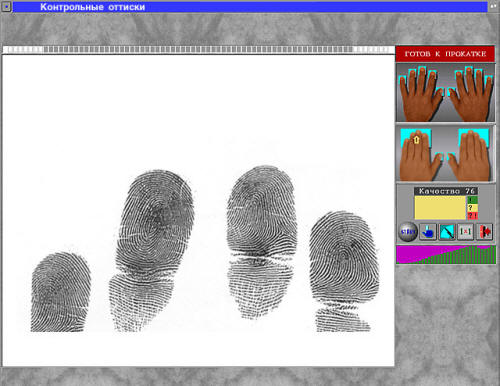Click the magenta-green histogram panel
The height and width of the screenshot is (386, 500).
(446, 255)
